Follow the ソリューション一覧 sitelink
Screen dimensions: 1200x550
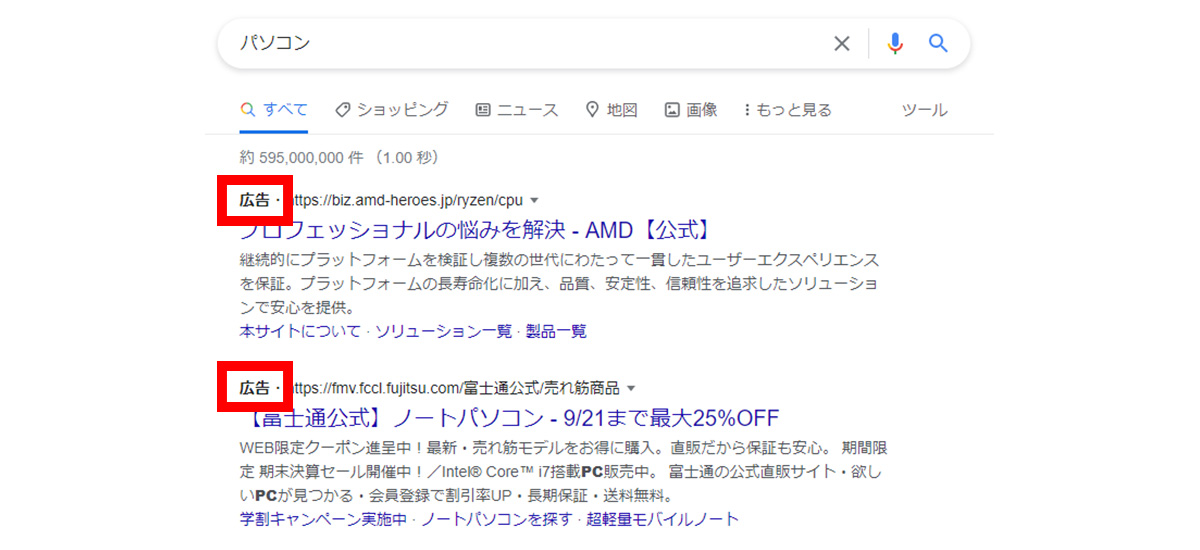(443, 331)
